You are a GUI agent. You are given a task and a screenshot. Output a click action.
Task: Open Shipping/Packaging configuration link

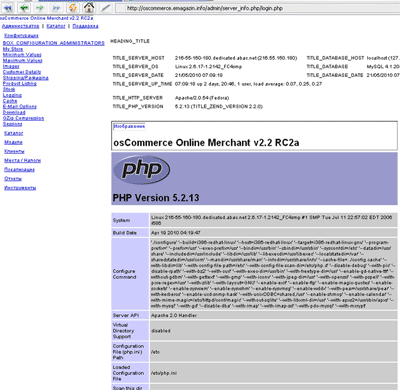pyautogui.click(x=26, y=78)
